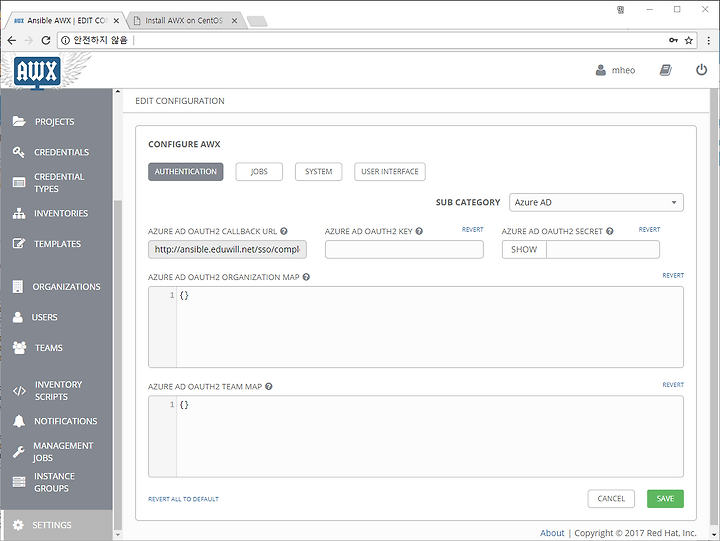Click the Templates pencil icon
The height and width of the screenshot is (541, 720).
pyautogui.click(x=19, y=243)
